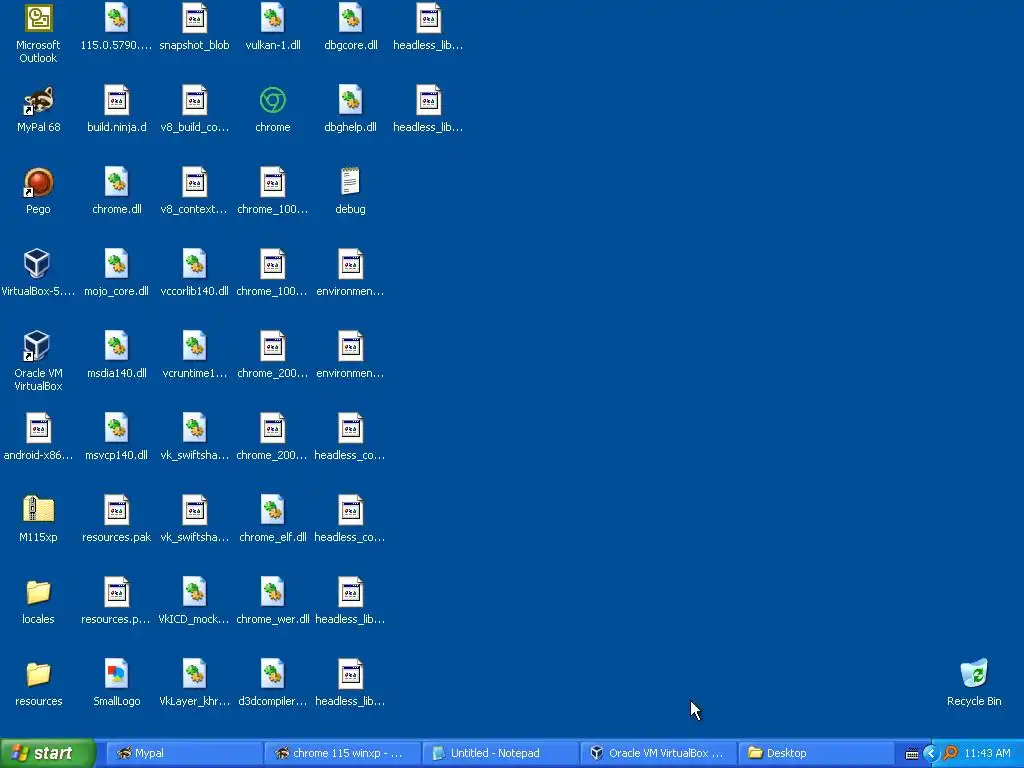Select the chrome_wer.dll file icon
Image resolution: width=1024 pixels, height=768 pixels.
[272, 592]
